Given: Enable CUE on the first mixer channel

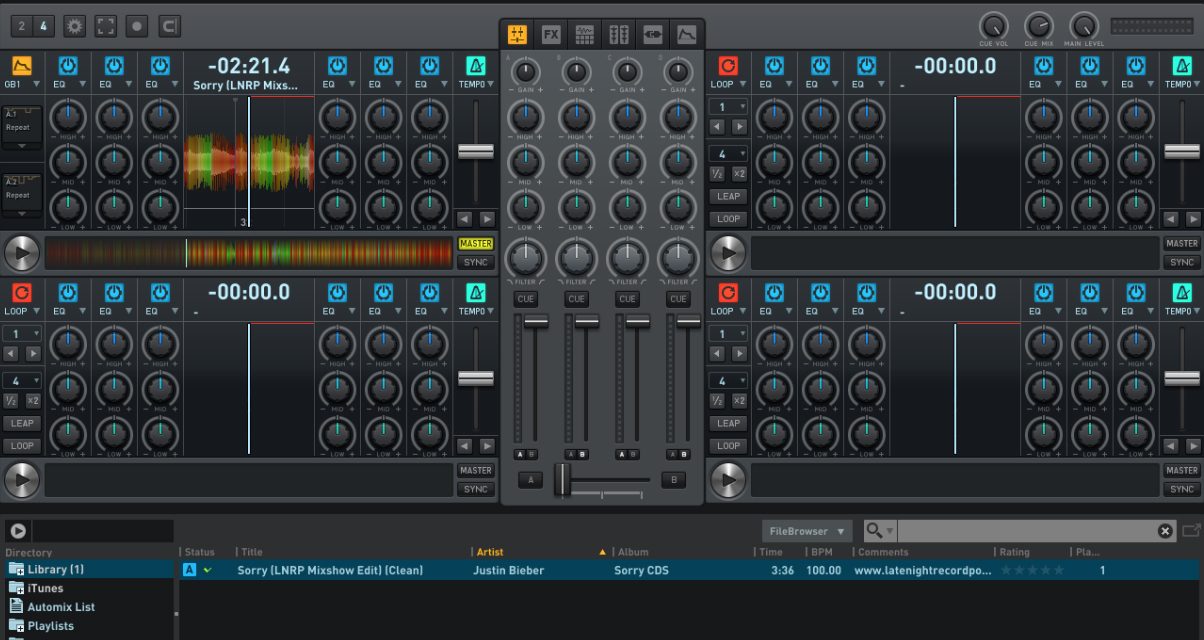Looking at the screenshot, I should click(525, 299).
